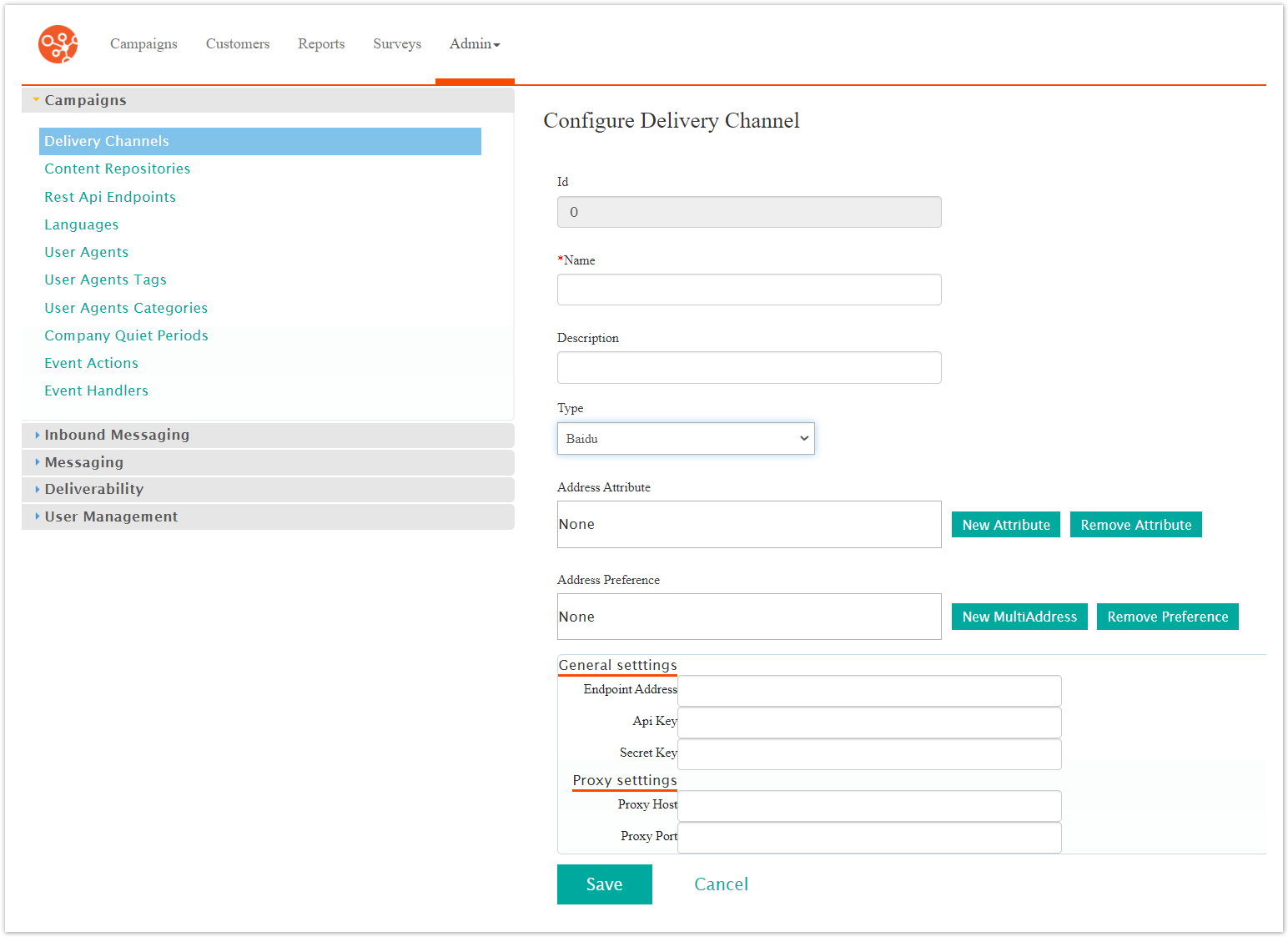Focus the Api Key field

(869, 723)
